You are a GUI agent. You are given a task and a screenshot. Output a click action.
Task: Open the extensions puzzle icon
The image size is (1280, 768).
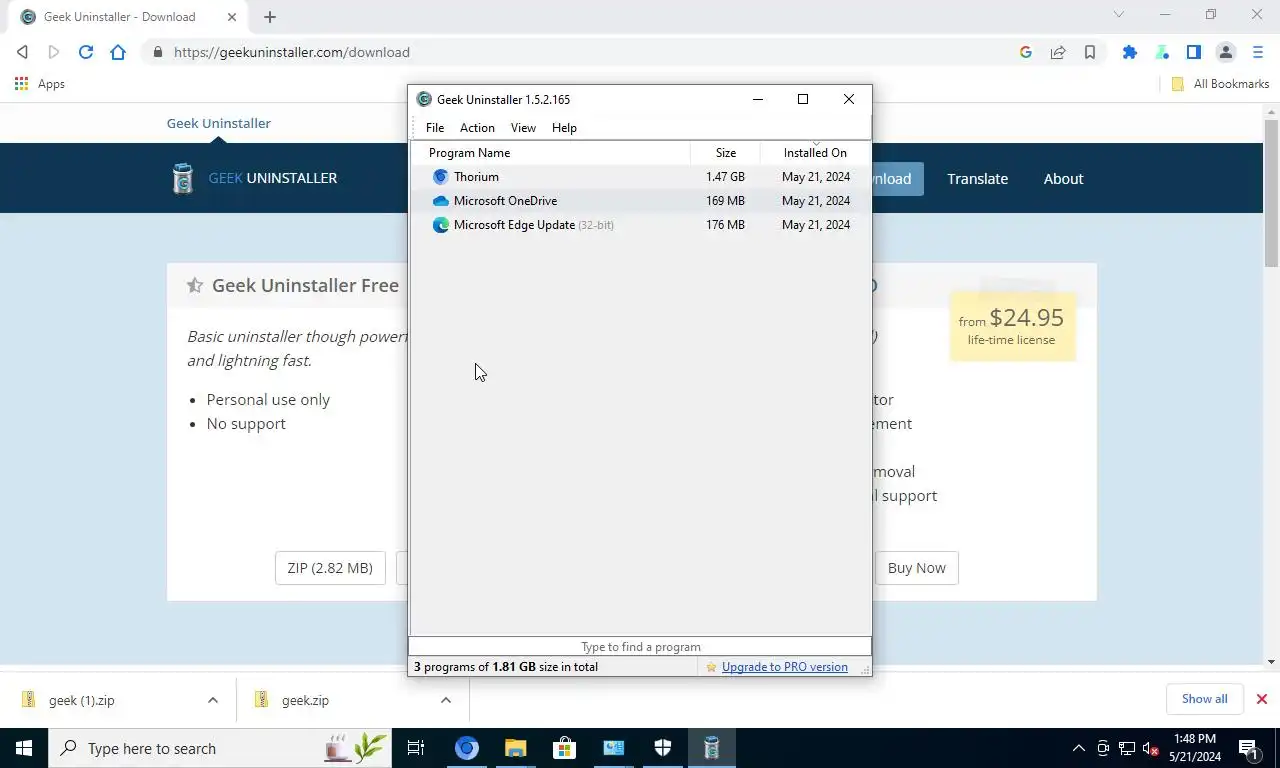pyautogui.click(x=1130, y=52)
